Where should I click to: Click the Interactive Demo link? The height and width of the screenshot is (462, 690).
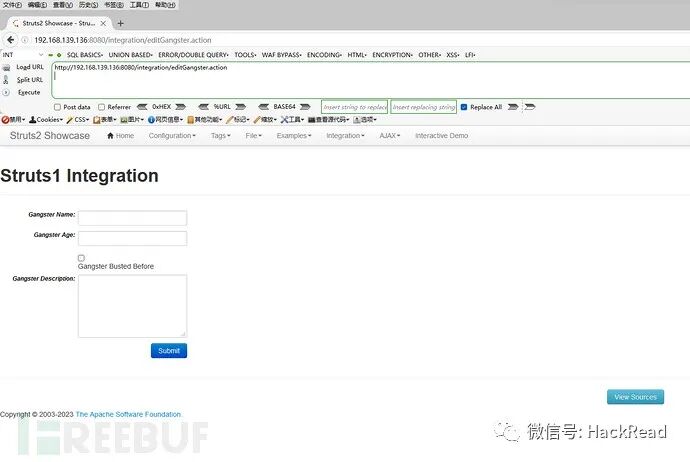click(441, 136)
